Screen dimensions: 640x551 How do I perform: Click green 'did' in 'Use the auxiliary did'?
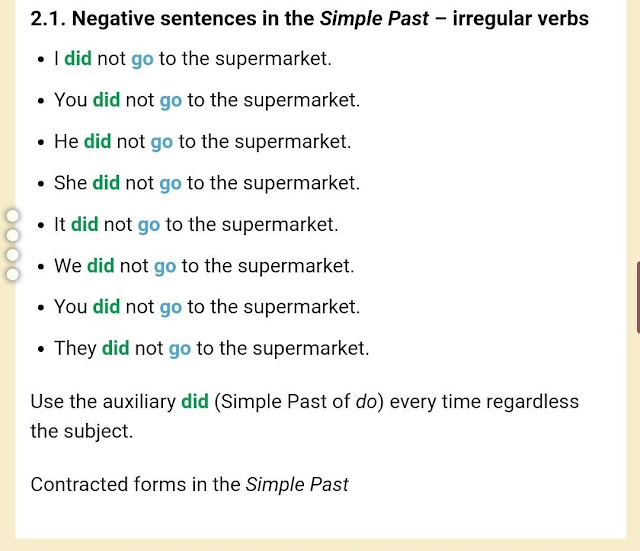tap(195, 402)
